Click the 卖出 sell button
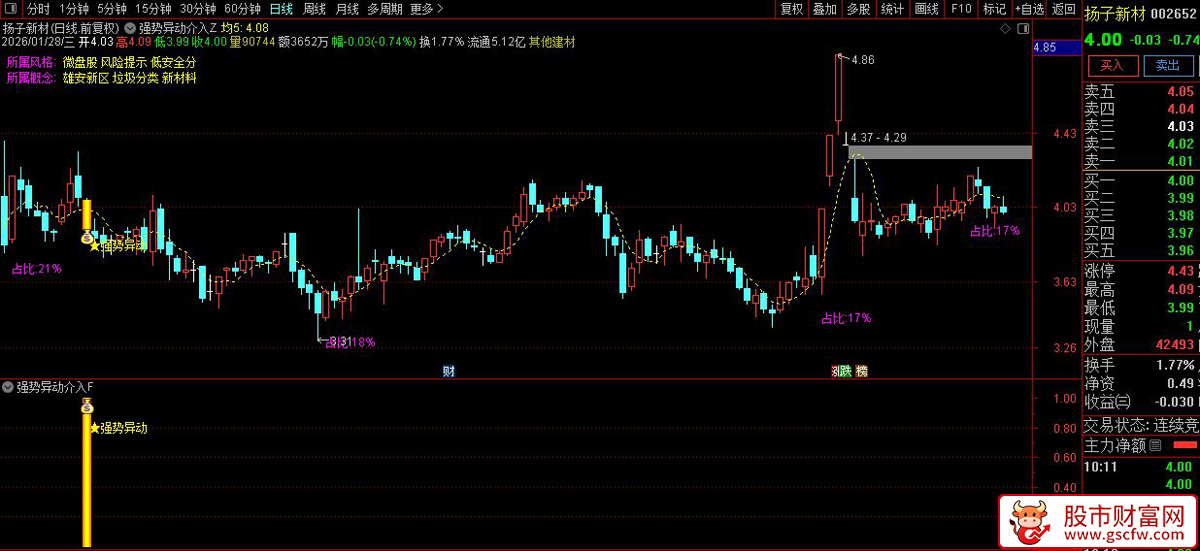The image size is (1200, 551). click(1167, 65)
